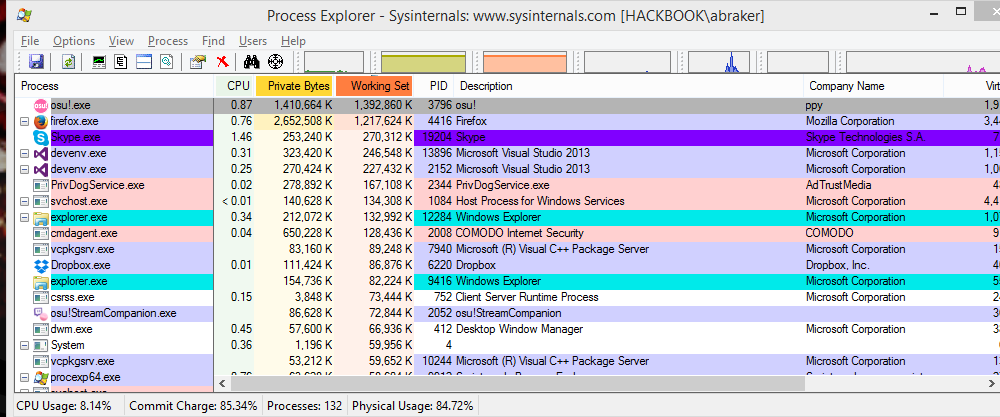Collapse the devenv.exe PID 2152 tree node
Screen dimensions: 1000x417
25,169
